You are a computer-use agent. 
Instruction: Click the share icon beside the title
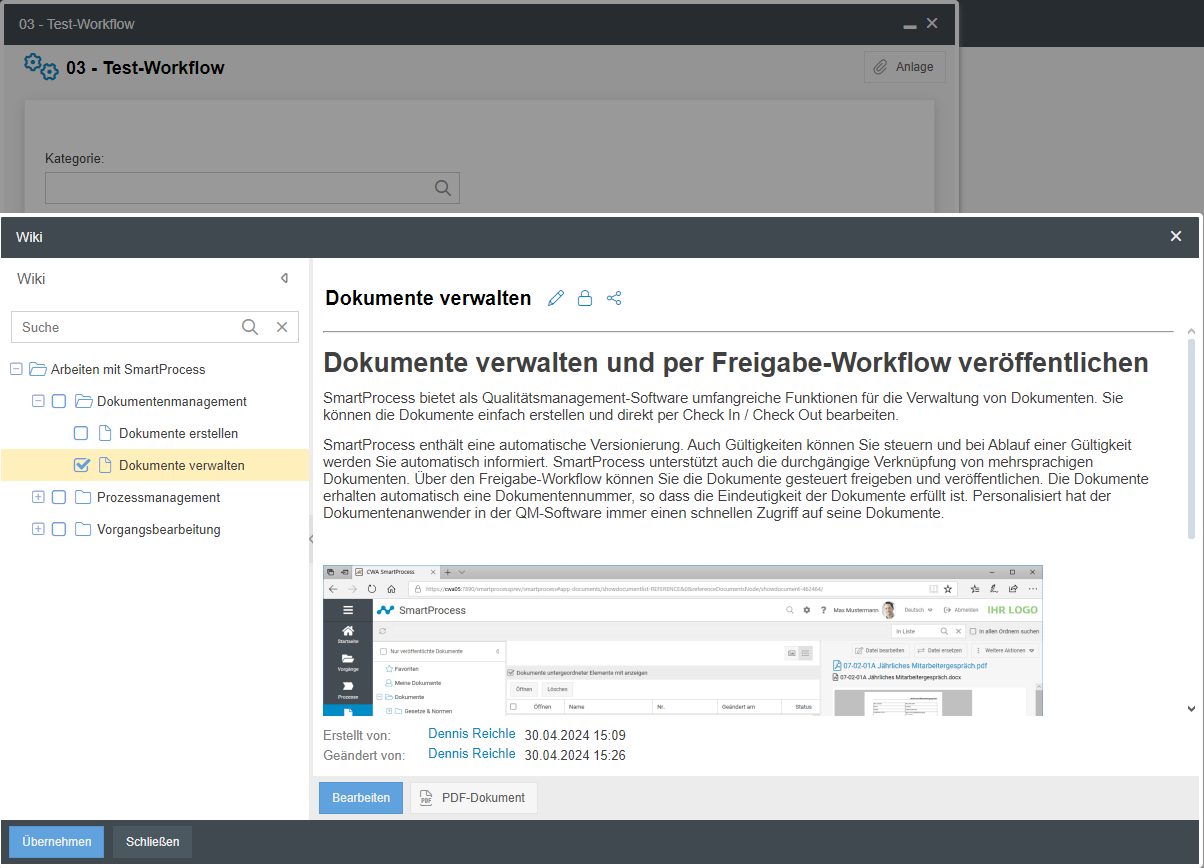(614, 298)
